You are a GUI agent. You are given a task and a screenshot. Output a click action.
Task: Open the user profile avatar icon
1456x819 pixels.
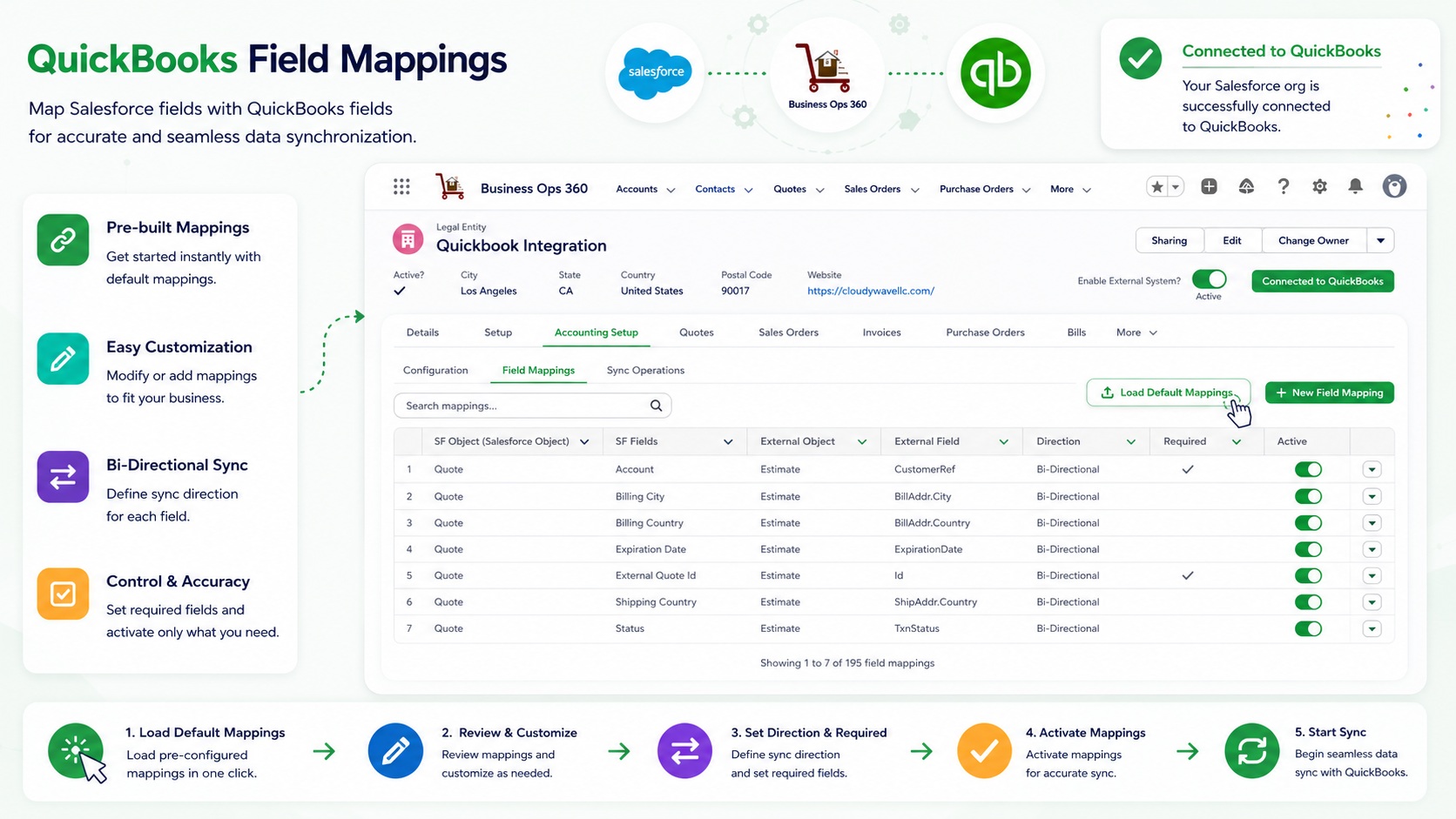pos(1394,186)
